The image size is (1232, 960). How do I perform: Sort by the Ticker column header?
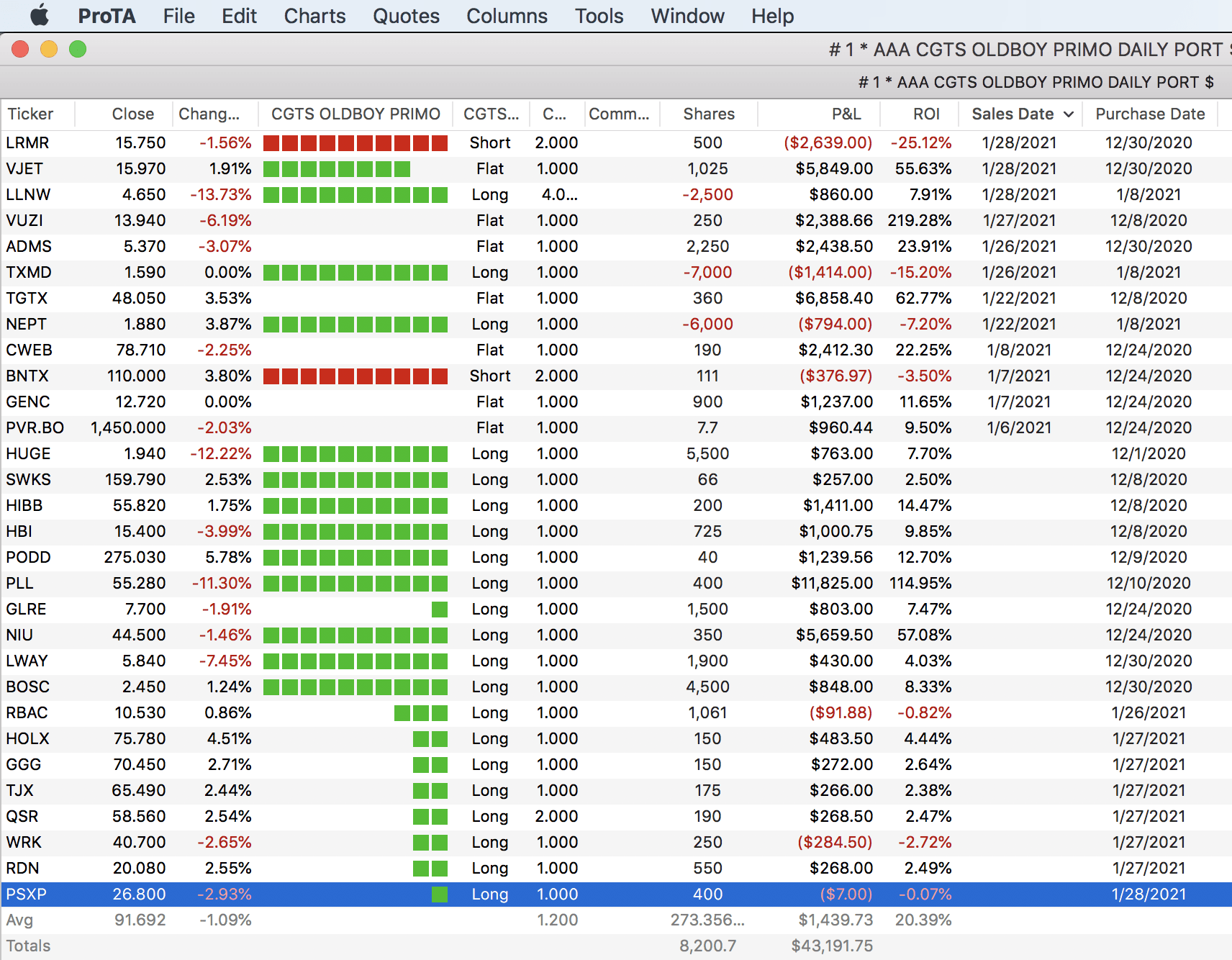pyautogui.click(x=30, y=114)
